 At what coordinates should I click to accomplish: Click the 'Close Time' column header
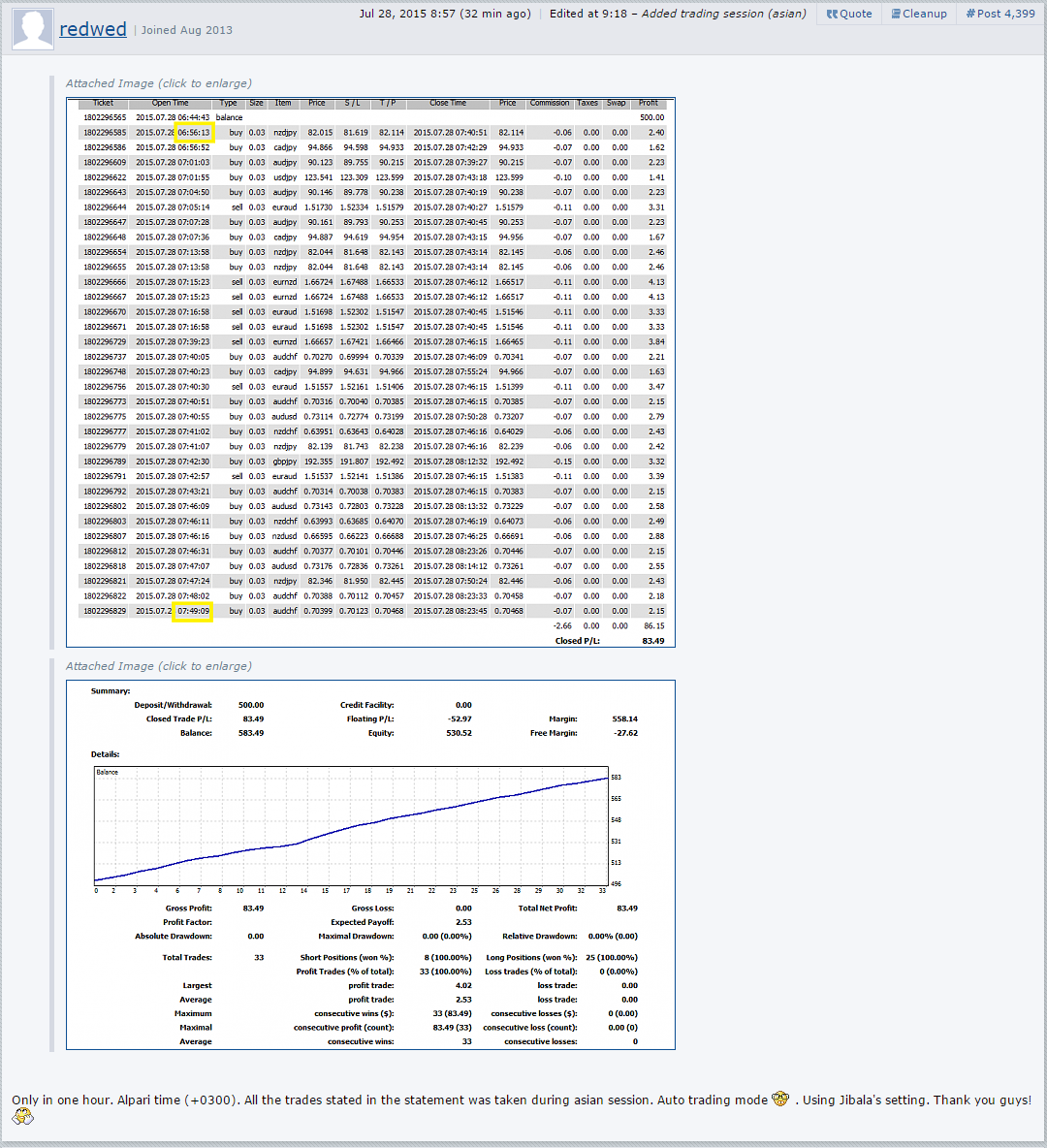click(448, 103)
